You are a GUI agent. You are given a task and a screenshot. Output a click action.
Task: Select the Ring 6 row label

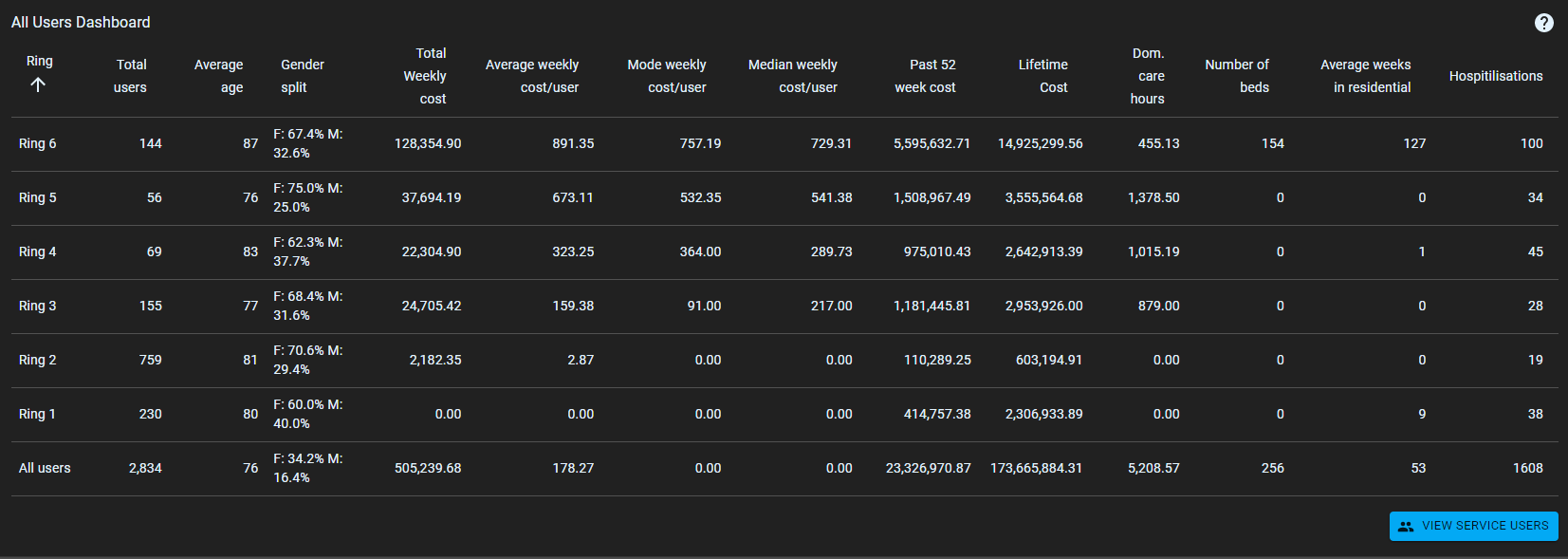pyautogui.click(x=38, y=143)
